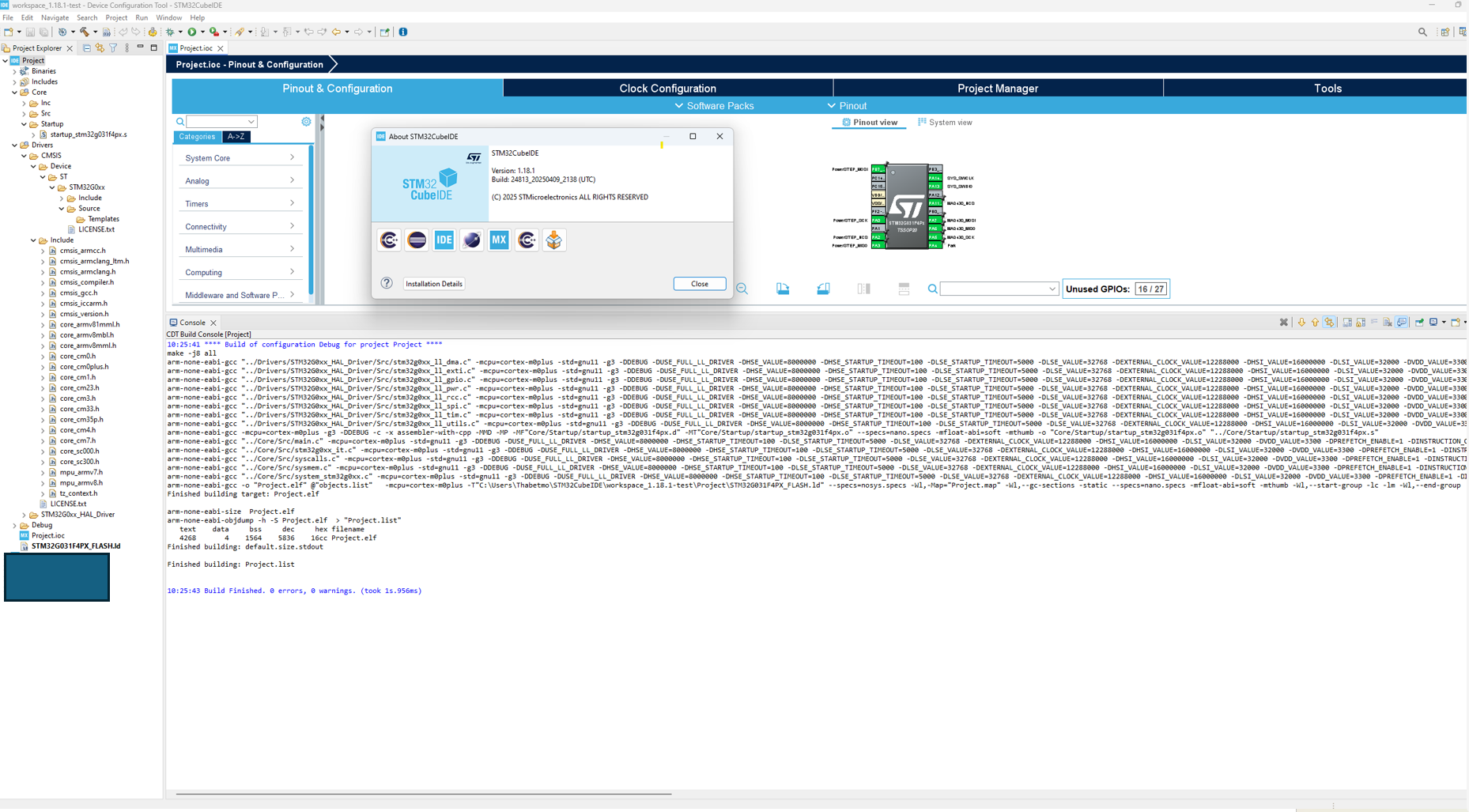Click the Installation Details button

point(433,283)
